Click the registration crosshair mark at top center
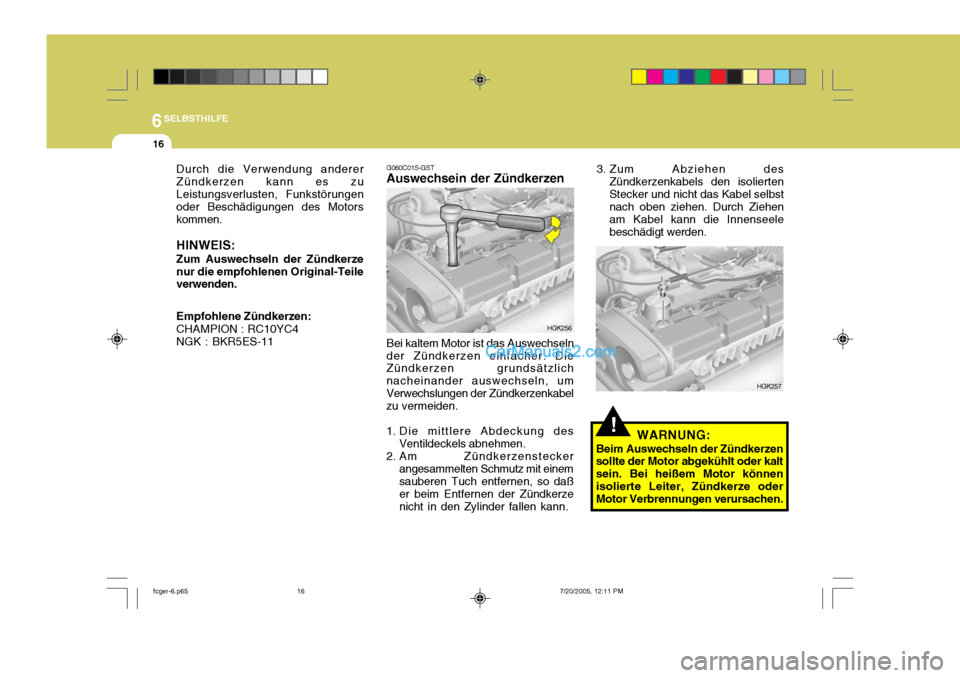This screenshot has height=678, width=960. point(480,80)
